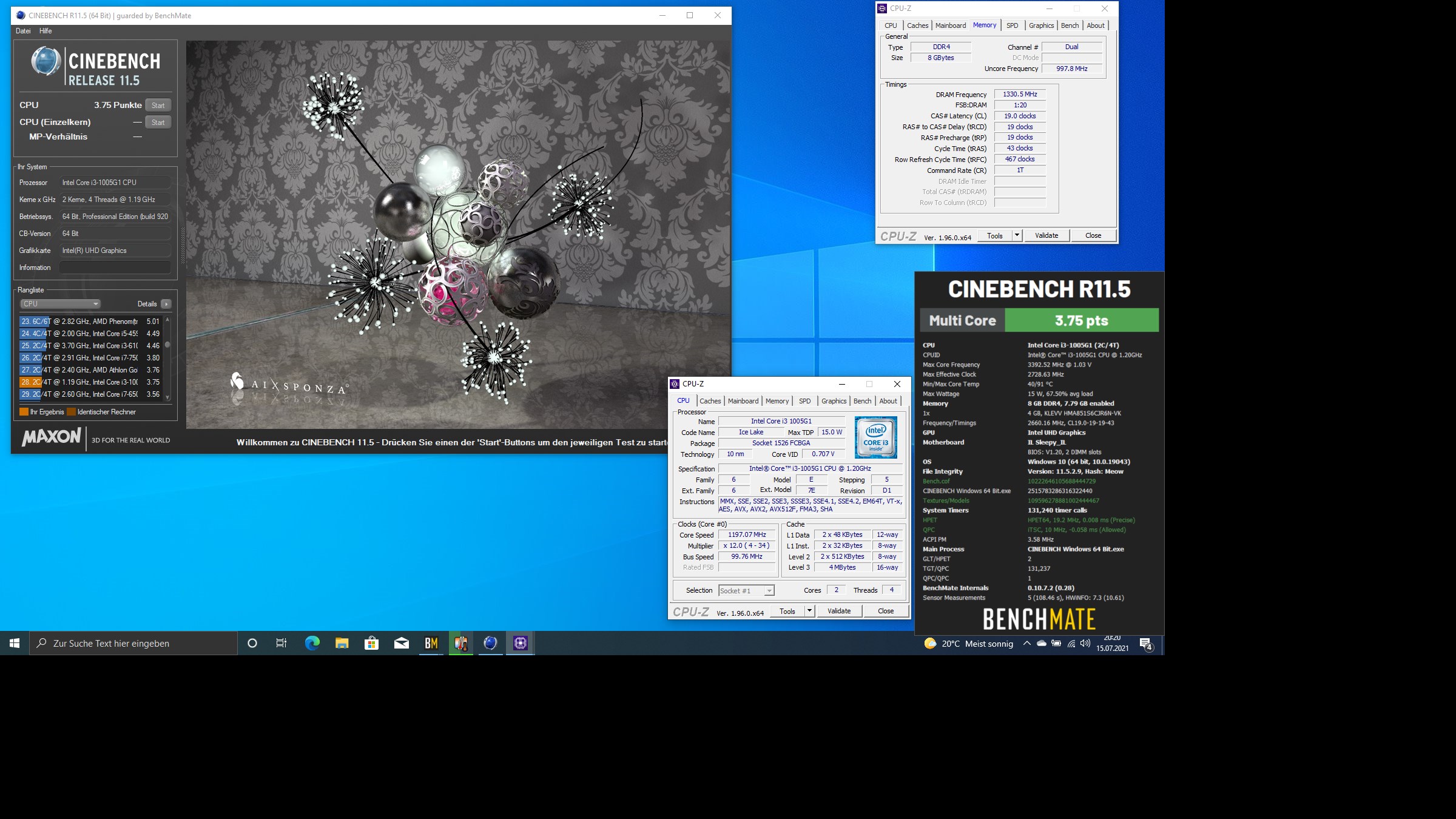This screenshot has width=1456, height=819.
Task: Open the notification center icon
Action: [1146, 644]
